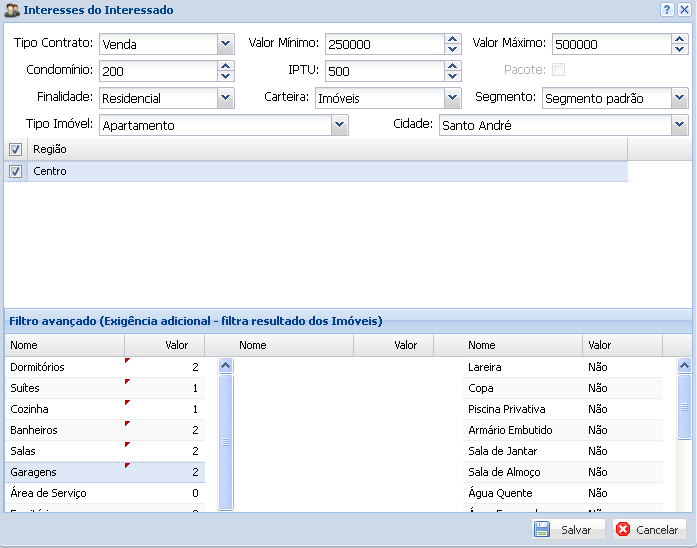This screenshot has width=697, height=548.
Task: Decrease Valor Máximo with down arrow
Action: pos(678,49)
